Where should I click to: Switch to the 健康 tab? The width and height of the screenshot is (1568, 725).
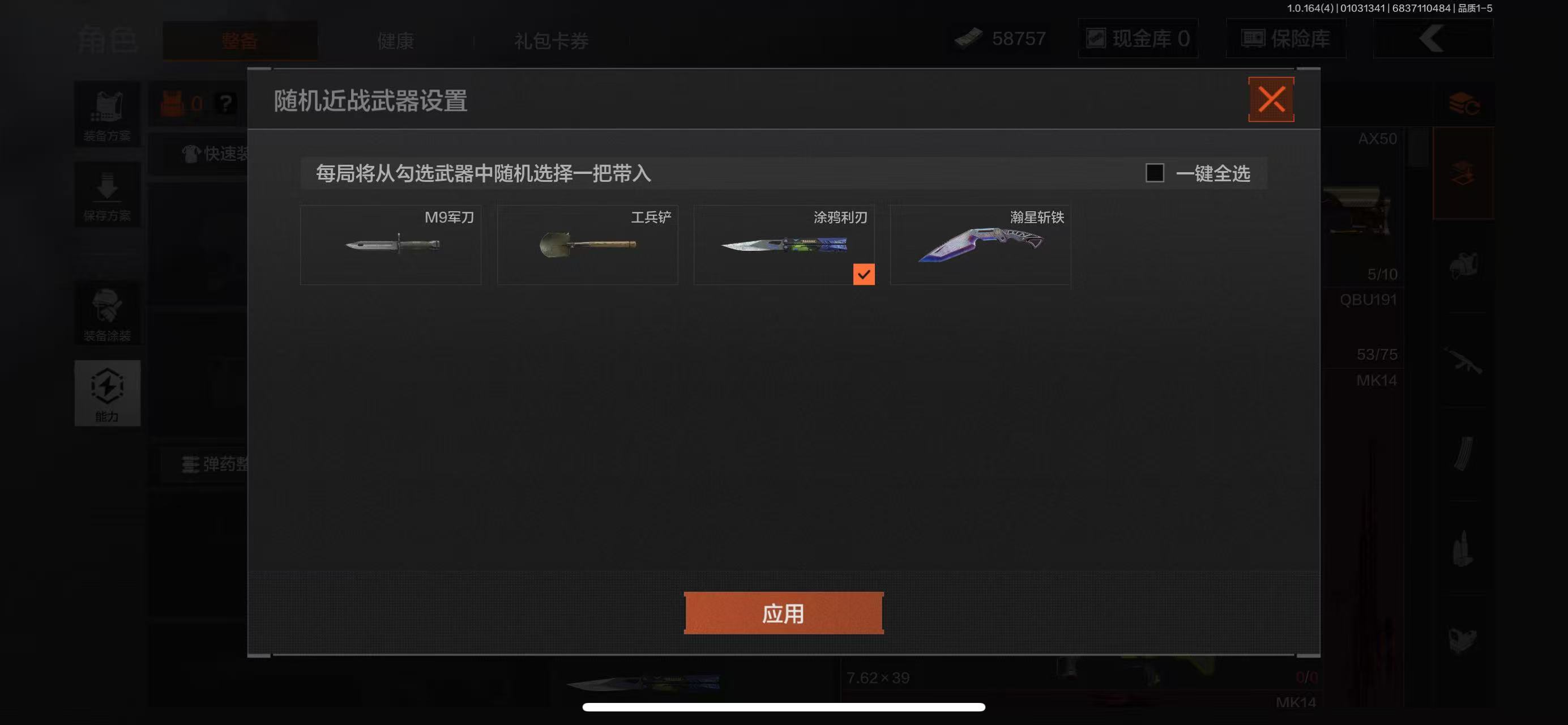pos(395,41)
